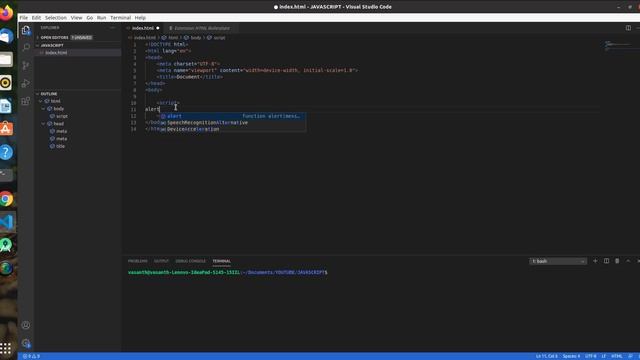Click Ln 11, Col 6 in status bar
640x360 pixels.
[x=547, y=356]
